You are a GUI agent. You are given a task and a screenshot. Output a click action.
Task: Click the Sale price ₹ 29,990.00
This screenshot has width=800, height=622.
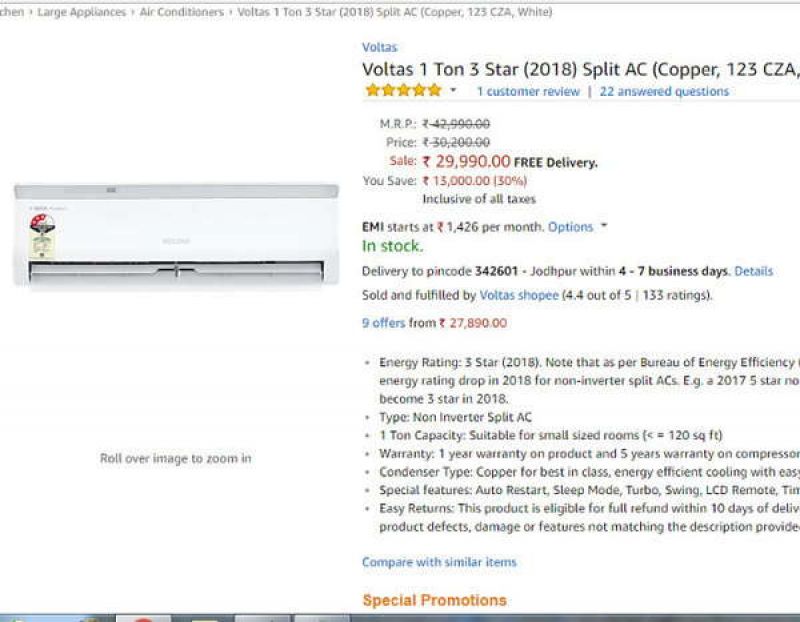(466, 161)
